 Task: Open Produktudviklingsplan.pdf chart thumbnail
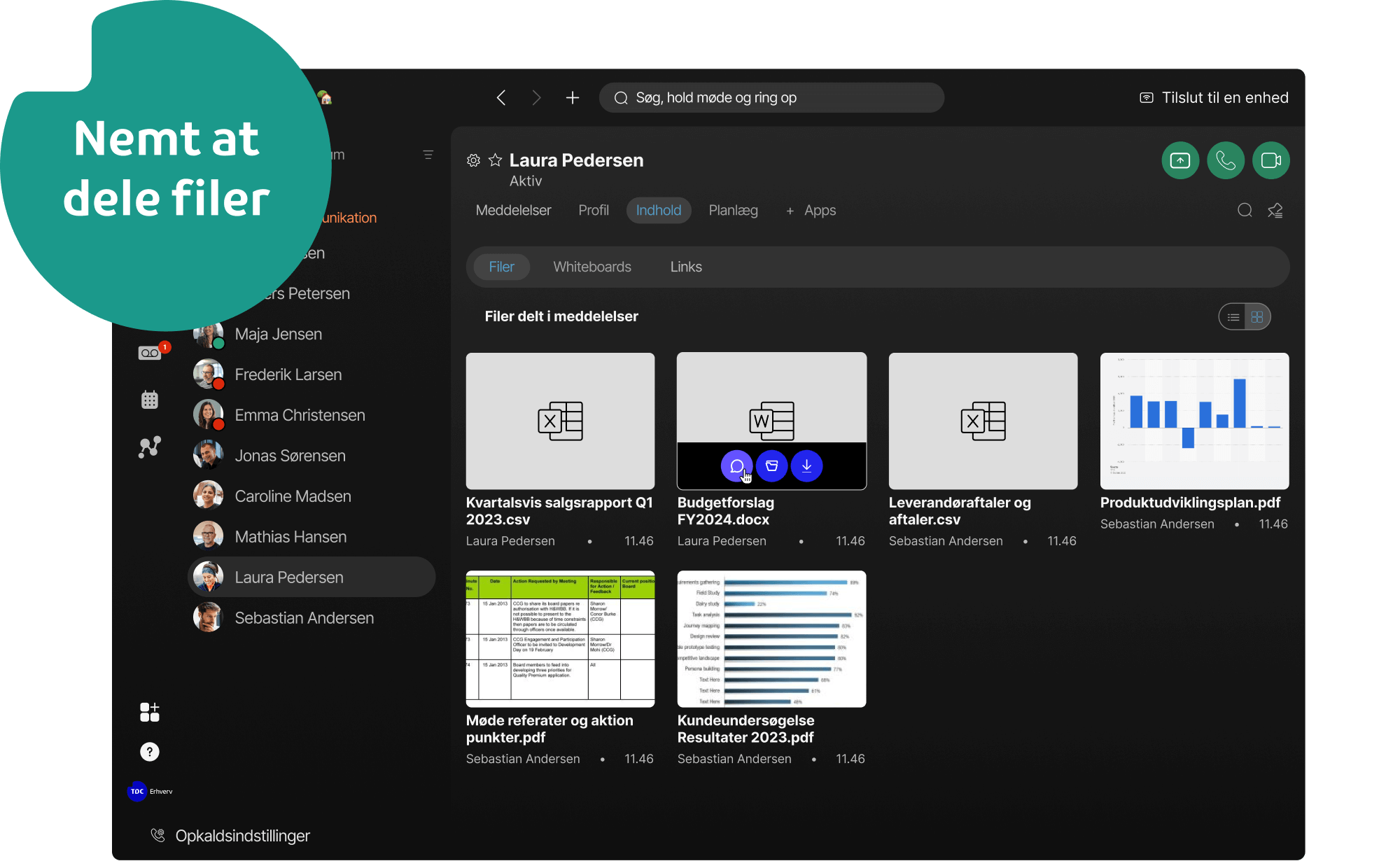[1195, 421]
